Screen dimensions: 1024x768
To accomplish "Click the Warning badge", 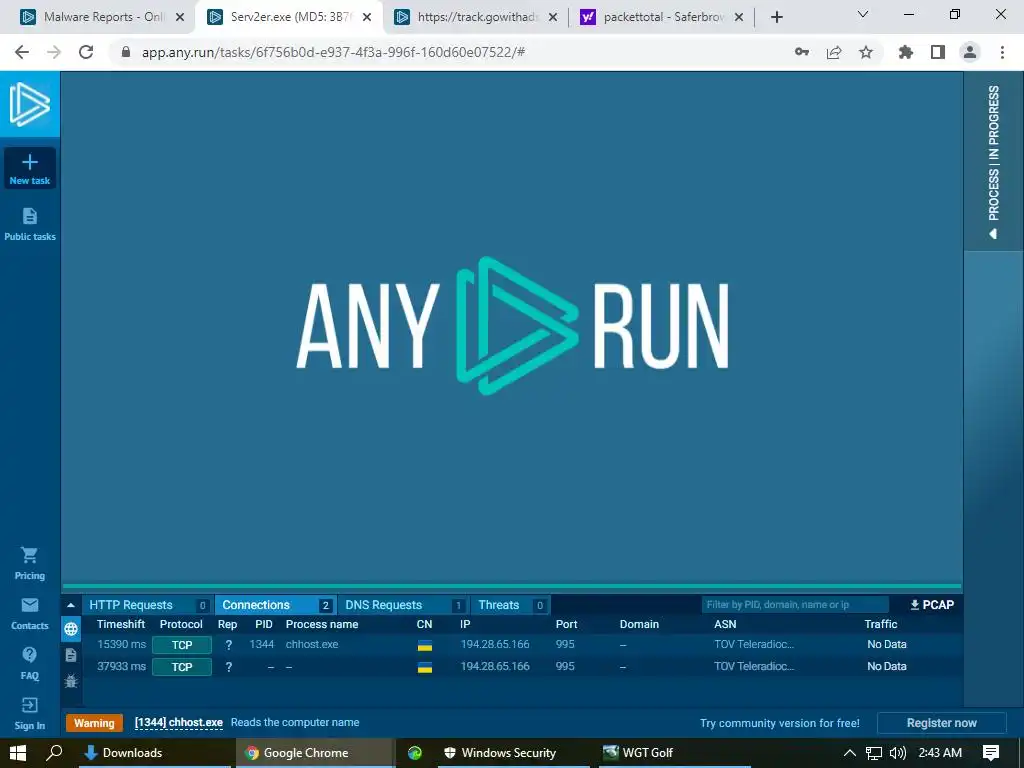I will pyautogui.click(x=94, y=723).
